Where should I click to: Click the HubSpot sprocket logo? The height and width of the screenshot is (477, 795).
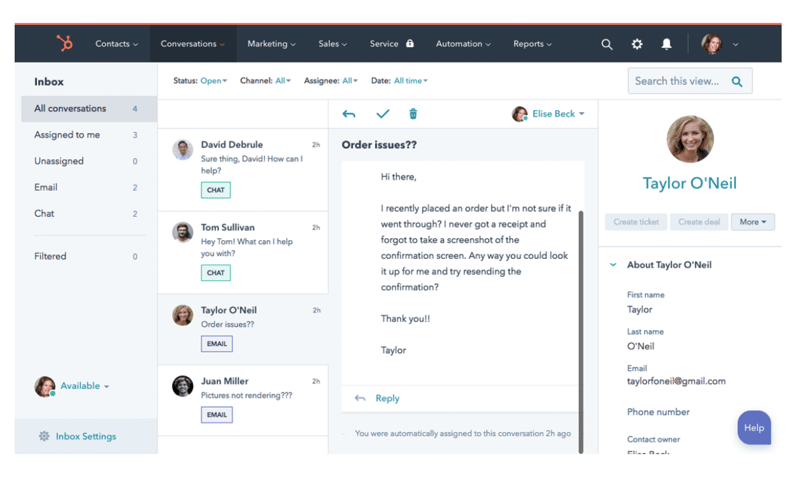pos(65,43)
